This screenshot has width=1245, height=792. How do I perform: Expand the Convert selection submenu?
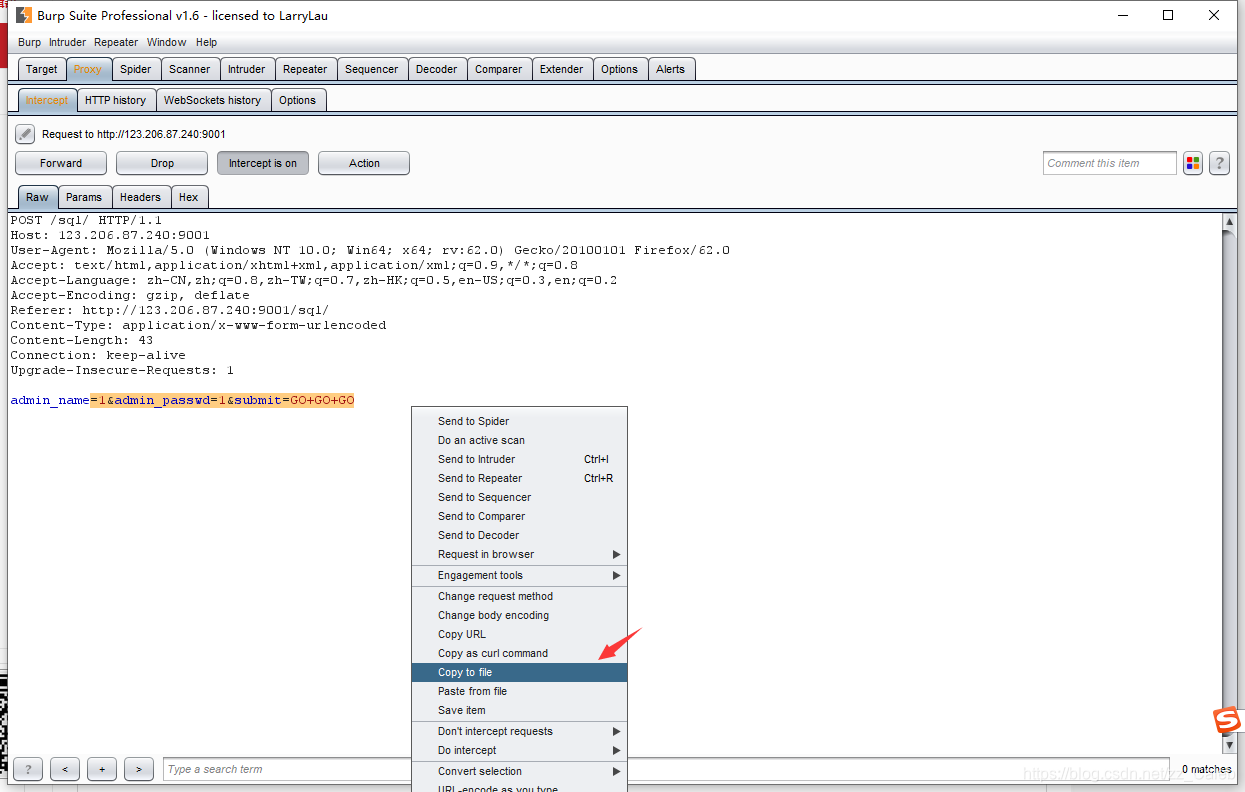(519, 771)
